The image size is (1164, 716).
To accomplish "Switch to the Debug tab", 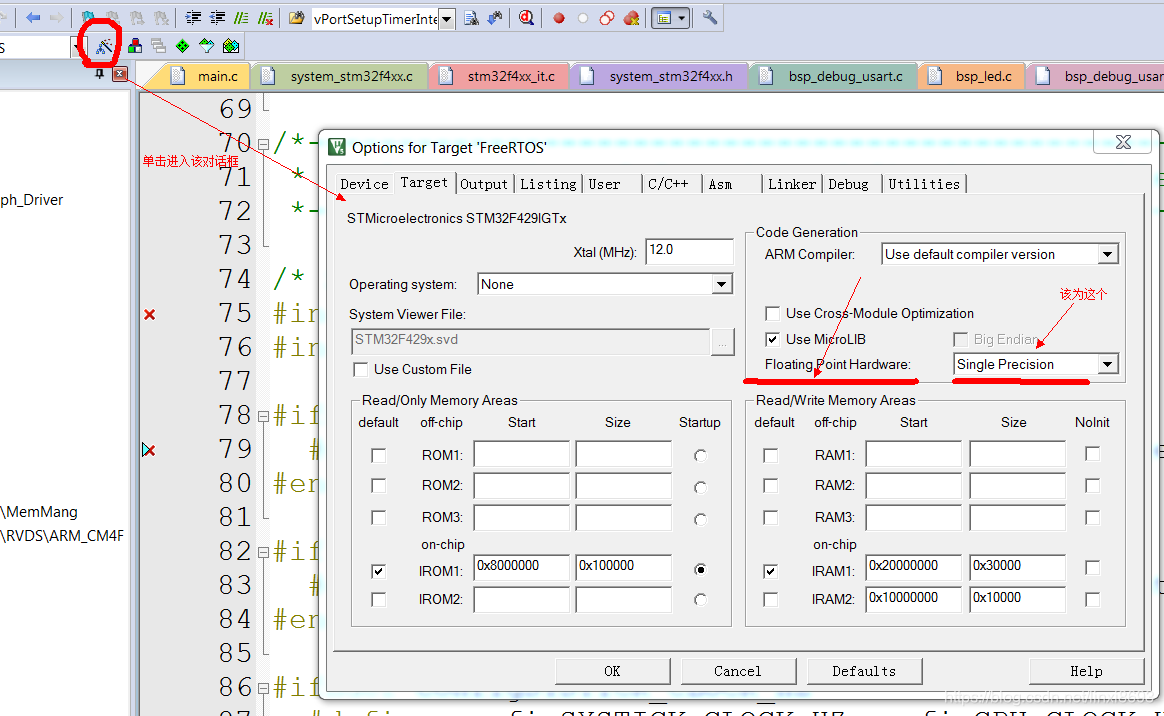I will click(848, 183).
